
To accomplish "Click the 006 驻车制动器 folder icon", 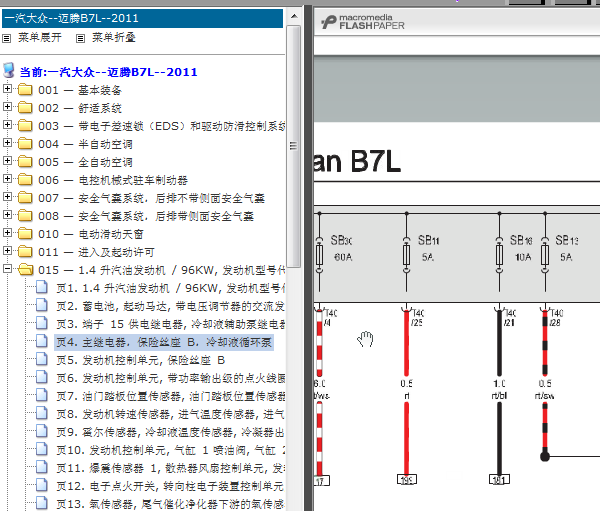I will tap(25, 180).
